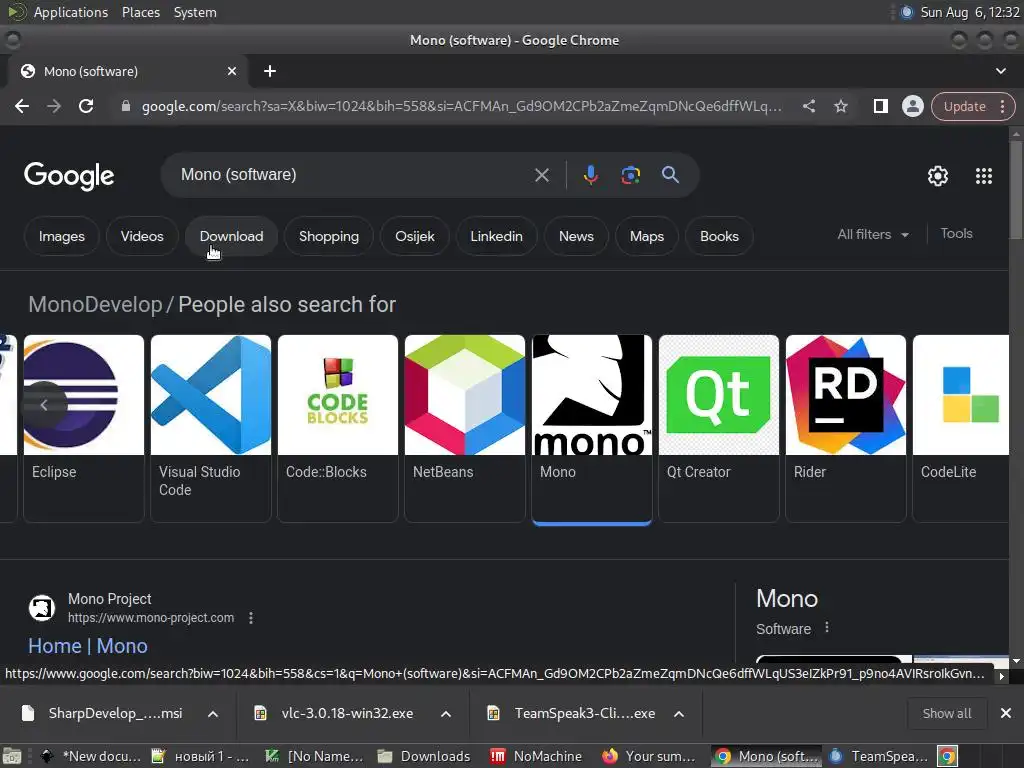Select the Rider card
1024x768 pixels.
point(846,428)
